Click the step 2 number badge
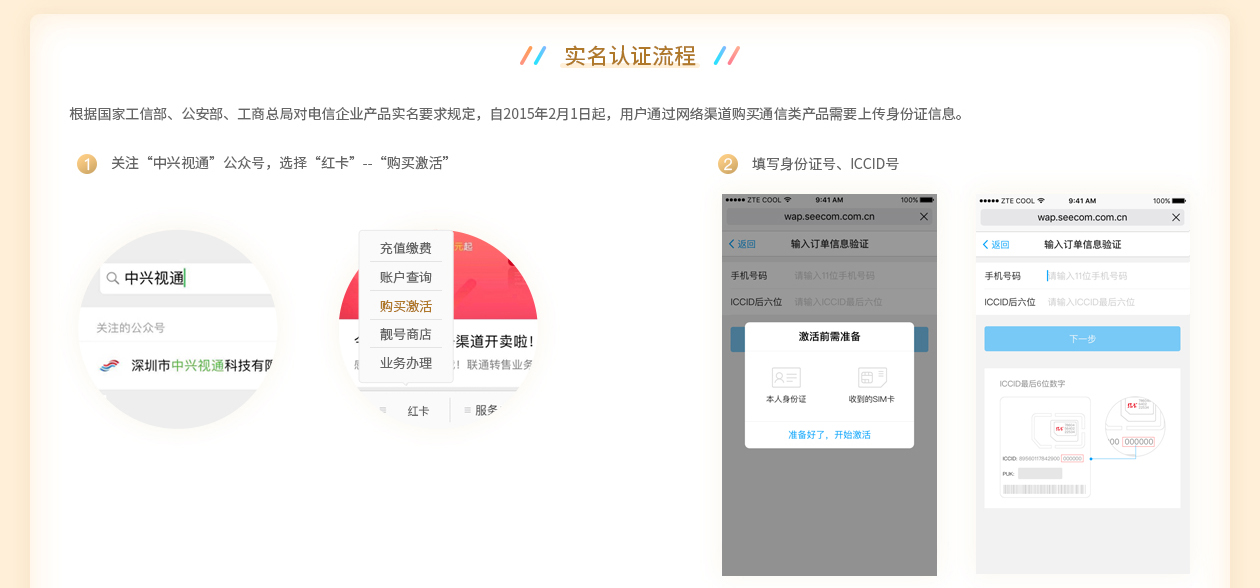 click(728, 164)
